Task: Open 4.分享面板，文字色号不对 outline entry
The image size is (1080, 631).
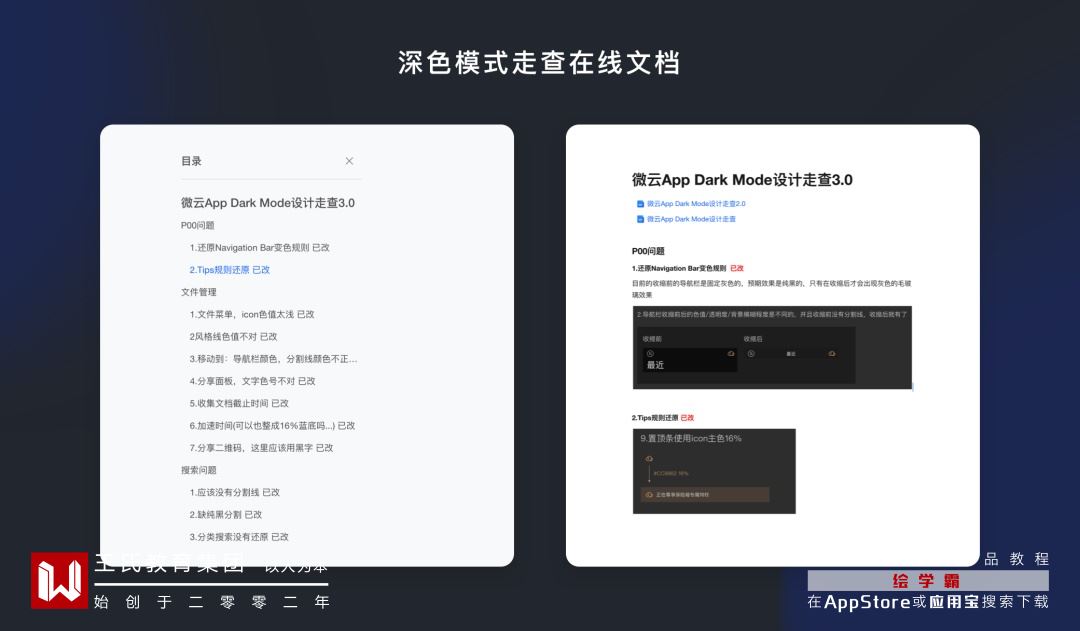Action: pos(252,381)
